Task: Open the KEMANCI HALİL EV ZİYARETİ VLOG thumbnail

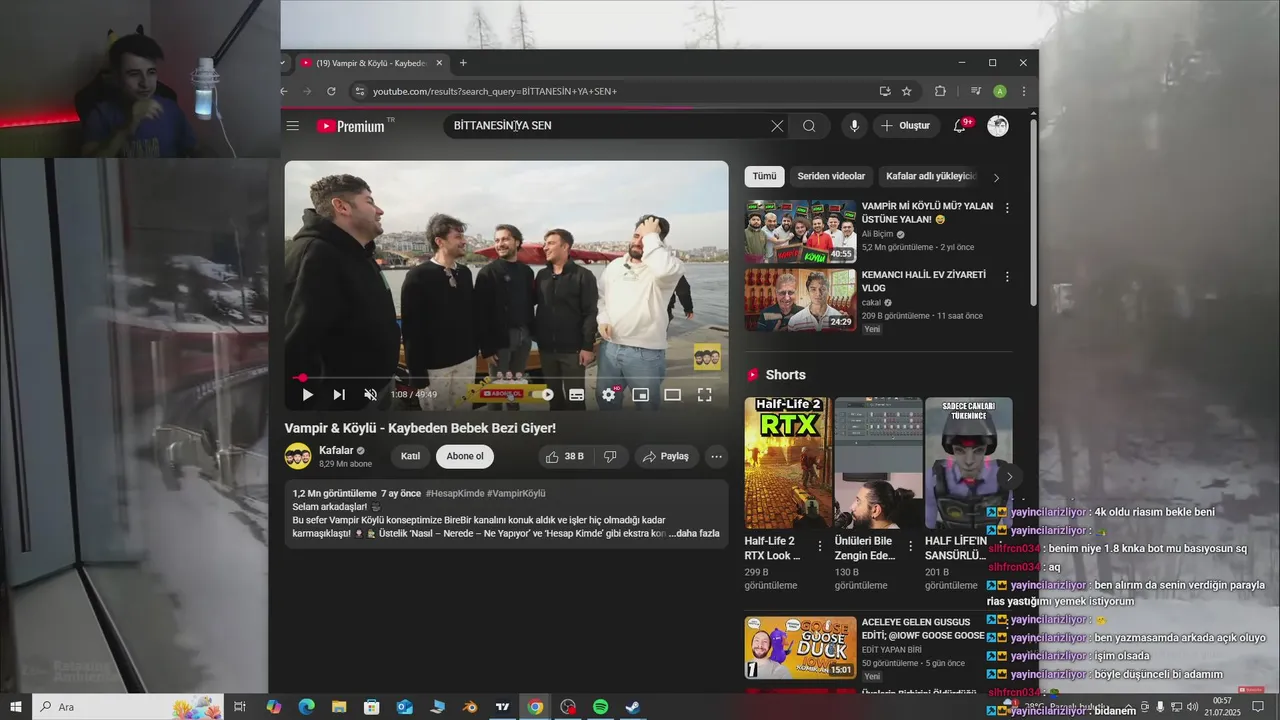Action: [x=800, y=300]
